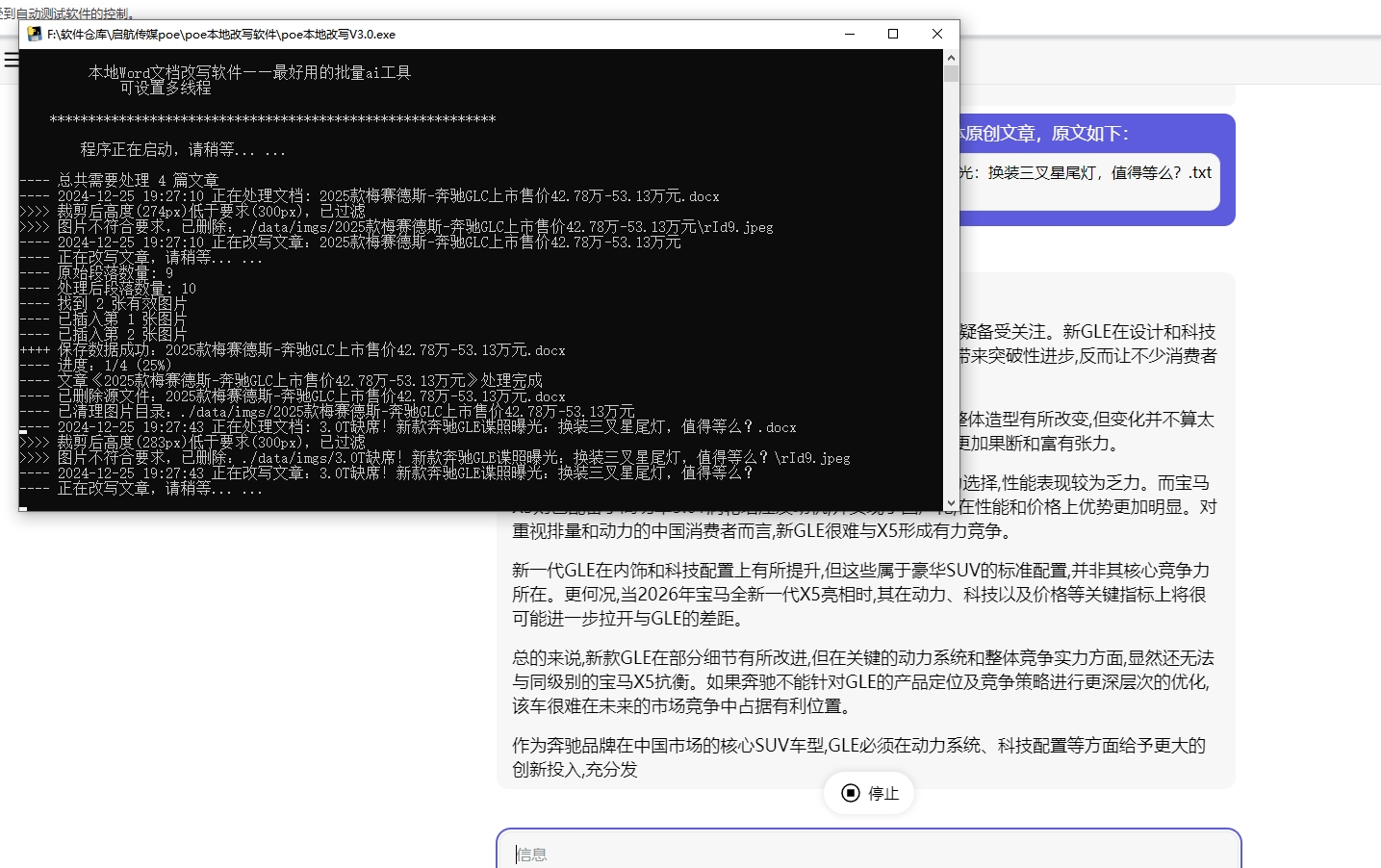Viewport: 1381px width, 868px height.
Task: Click the chat paragraph starting '作为奔驰品牌'
Action: coord(859,757)
